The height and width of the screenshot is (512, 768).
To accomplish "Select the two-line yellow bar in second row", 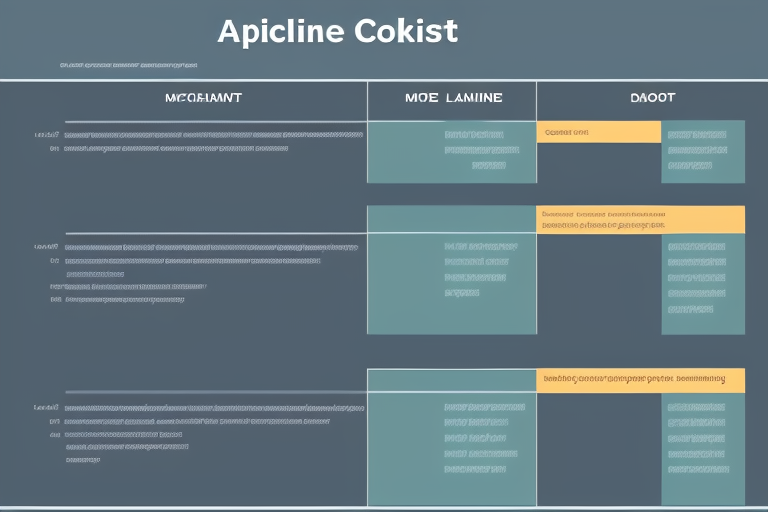I will tap(640, 219).
